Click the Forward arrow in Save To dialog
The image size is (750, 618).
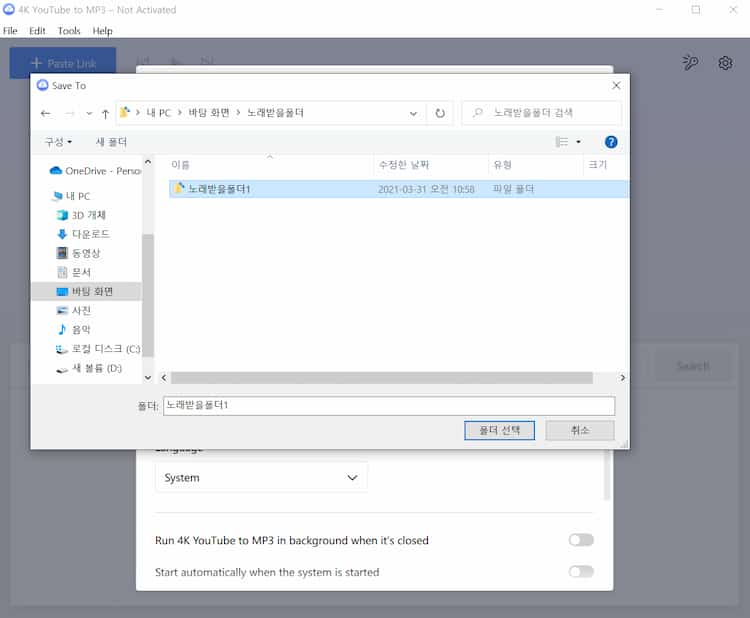[x=69, y=113]
